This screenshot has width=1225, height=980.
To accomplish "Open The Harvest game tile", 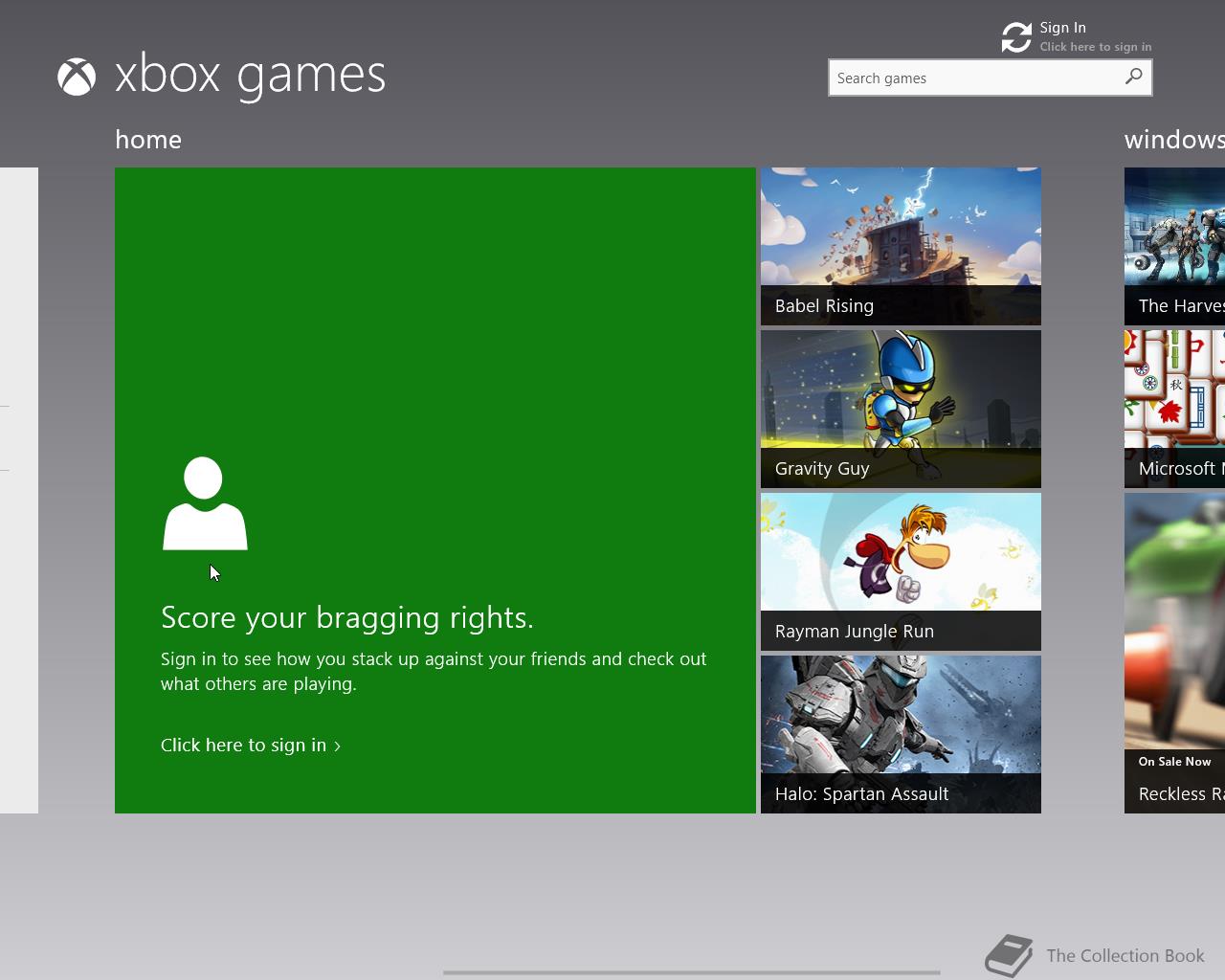I will point(1174,246).
